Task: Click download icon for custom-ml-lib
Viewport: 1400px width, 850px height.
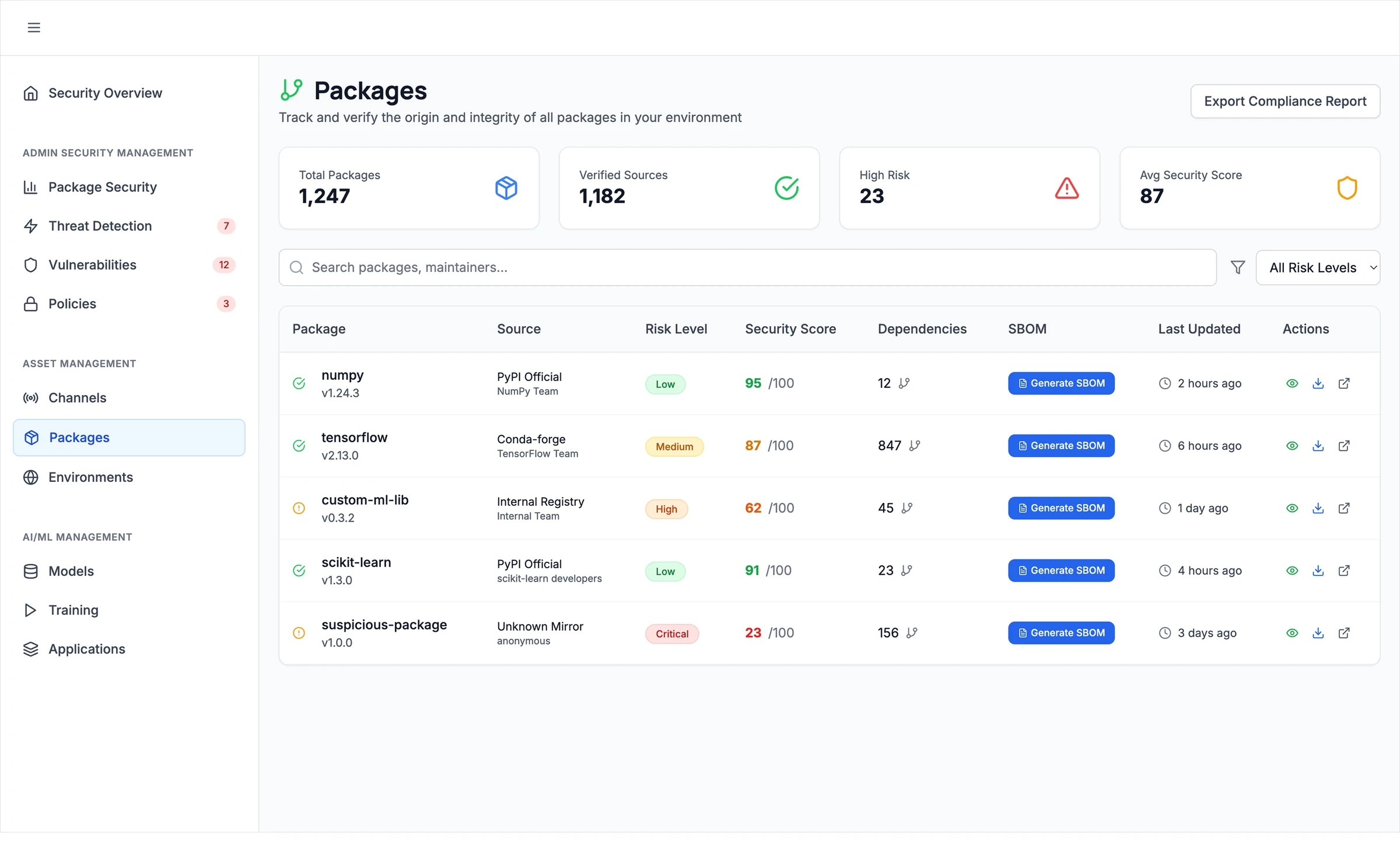Action: coord(1318,508)
